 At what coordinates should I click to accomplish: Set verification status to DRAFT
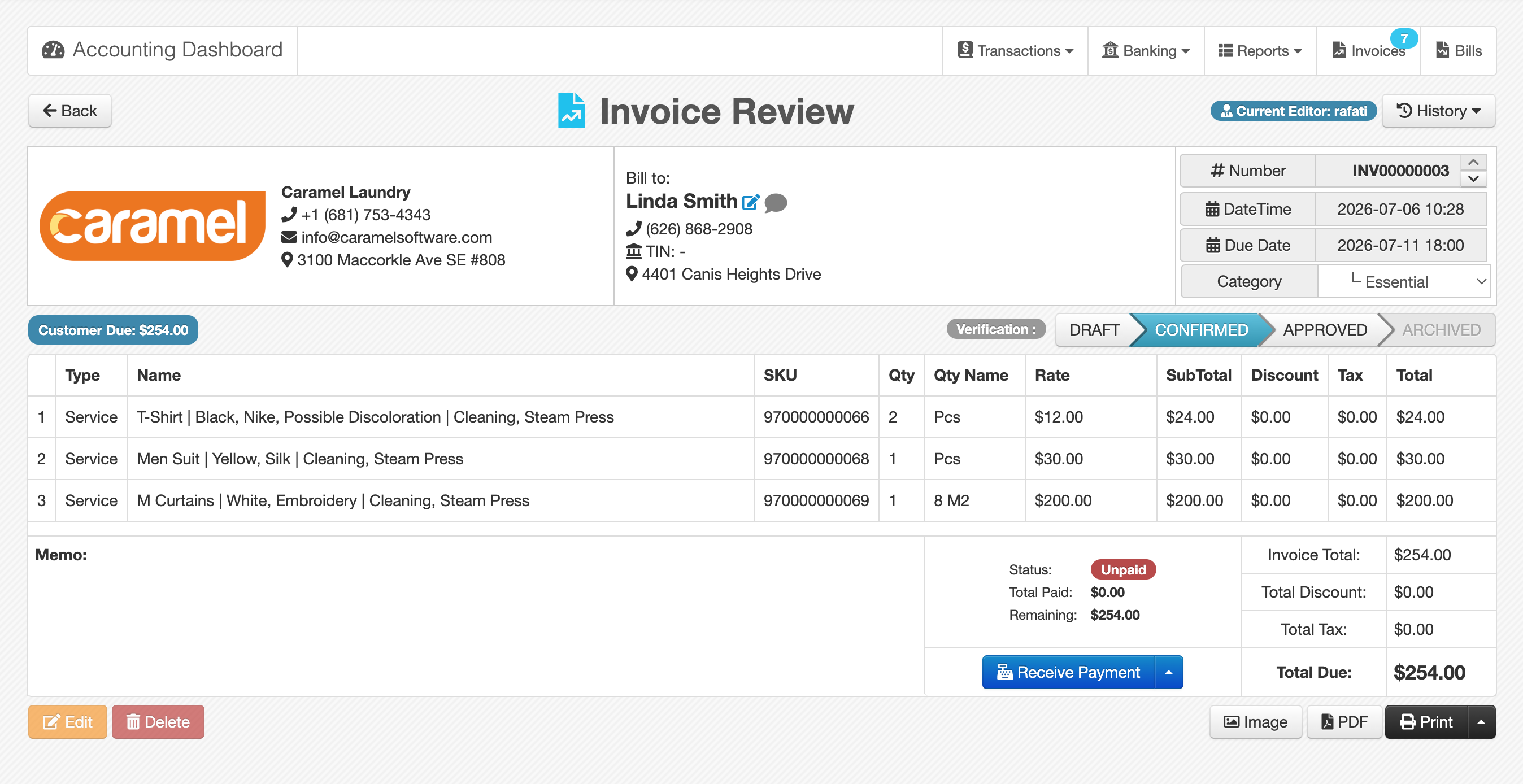click(x=1094, y=330)
